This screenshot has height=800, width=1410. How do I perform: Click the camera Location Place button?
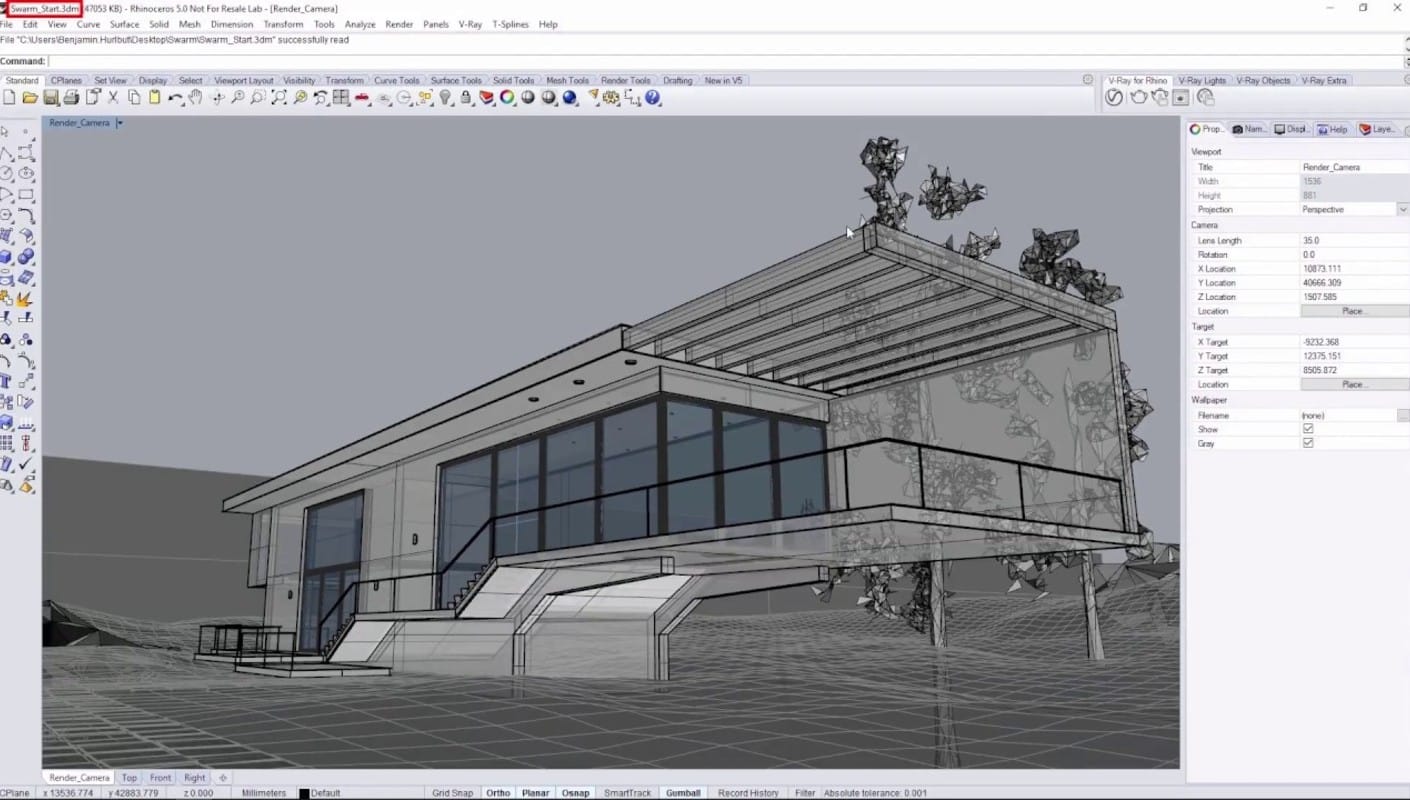(x=1353, y=311)
